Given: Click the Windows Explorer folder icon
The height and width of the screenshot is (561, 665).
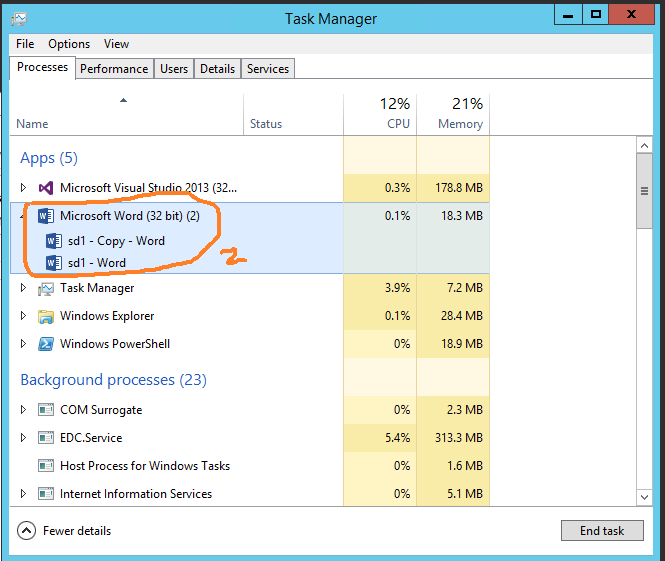Looking at the screenshot, I should pyautogui.click(x=46, y=317).
